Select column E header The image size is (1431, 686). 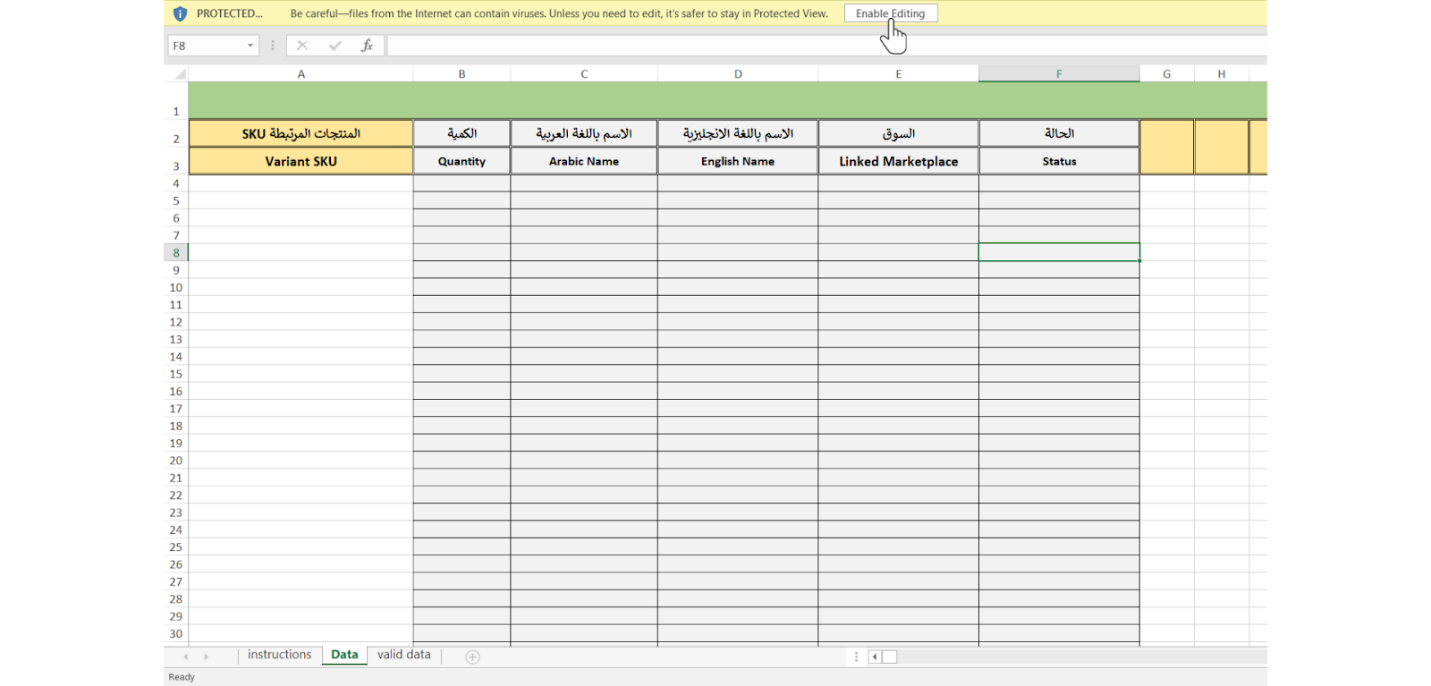click(898, 74)
